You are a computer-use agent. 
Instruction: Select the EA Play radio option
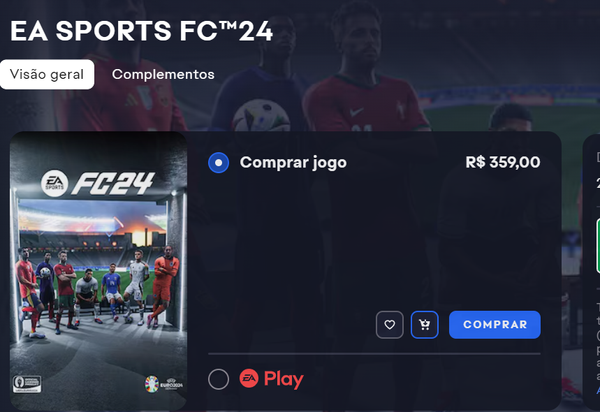pyautogui.click(x=218, y=379)
